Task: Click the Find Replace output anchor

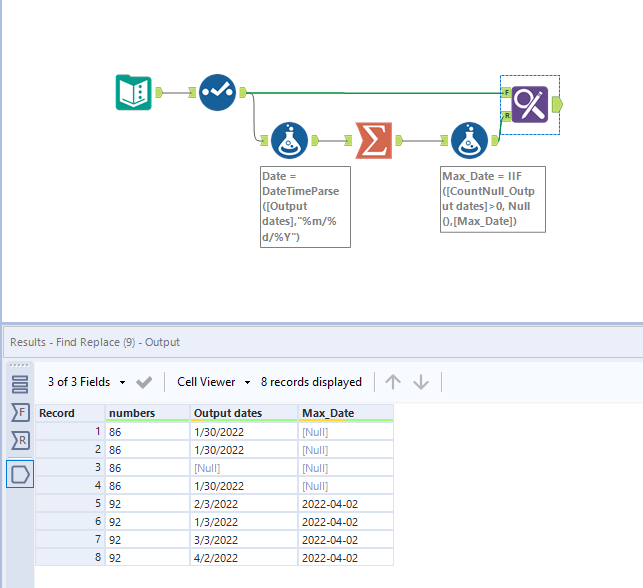Action: point(557,104)
